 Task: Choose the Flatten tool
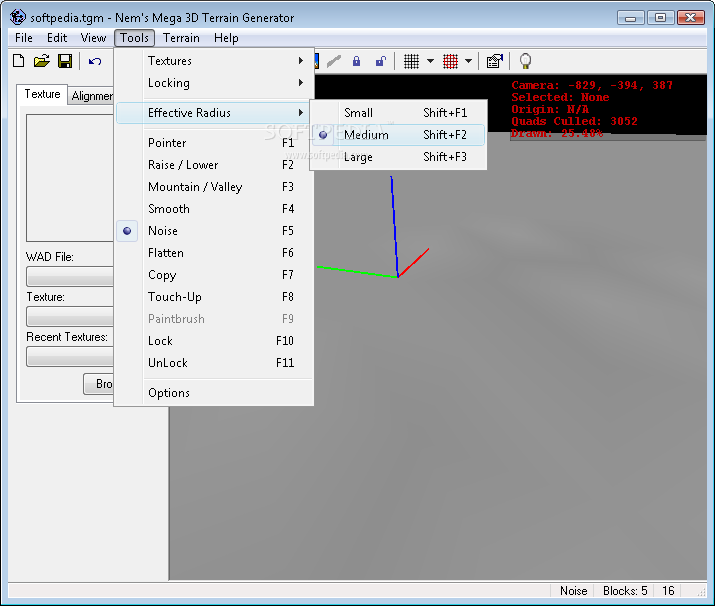click(x=214, y=253)
